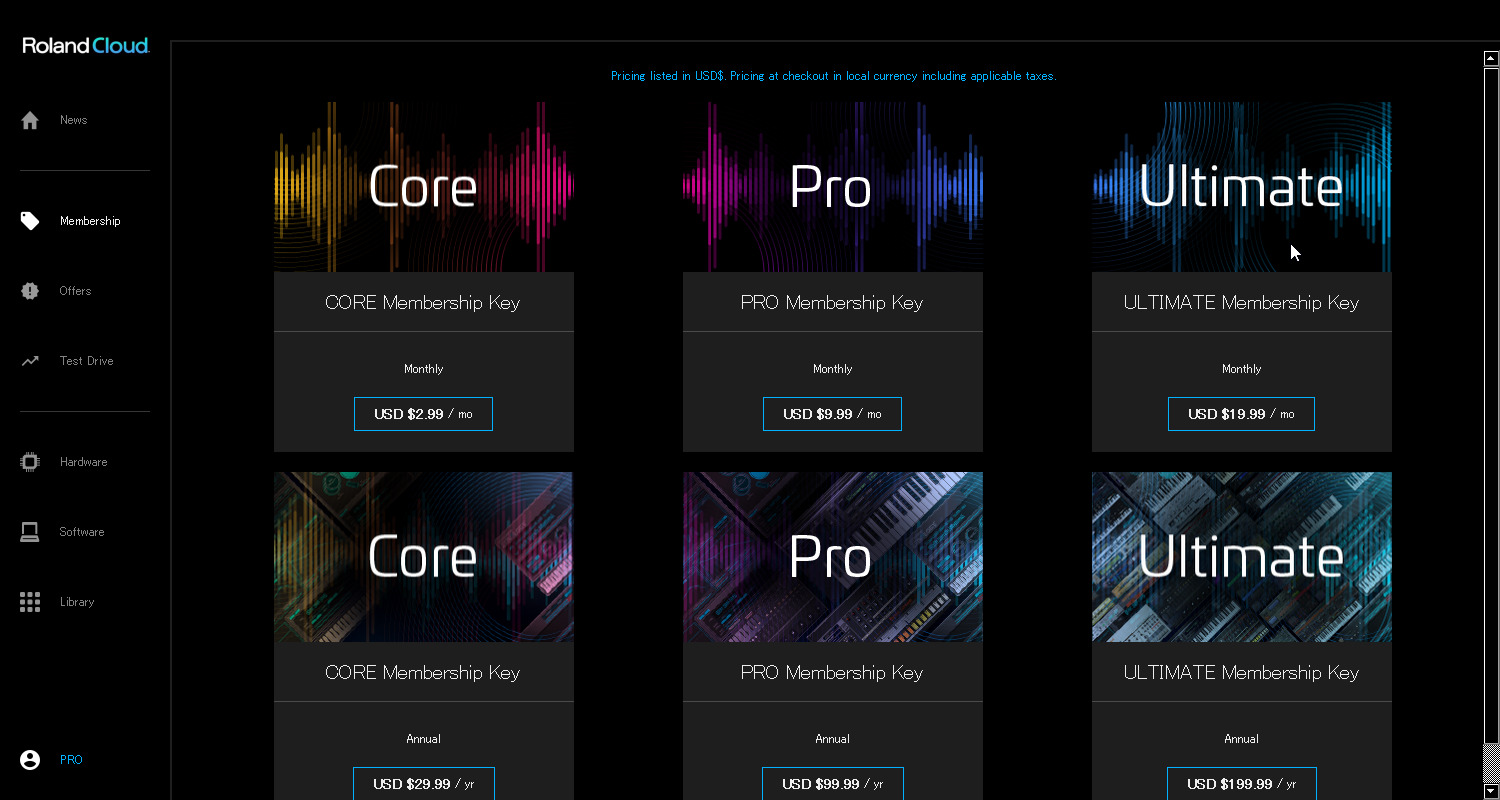Click the PRO account avatar icon
1500x800 pixels.
point(30,760)
